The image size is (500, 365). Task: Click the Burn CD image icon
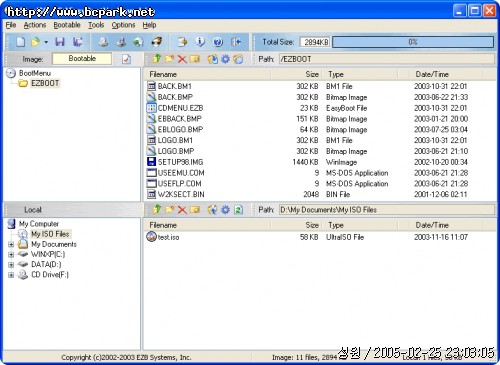point(157,42)
